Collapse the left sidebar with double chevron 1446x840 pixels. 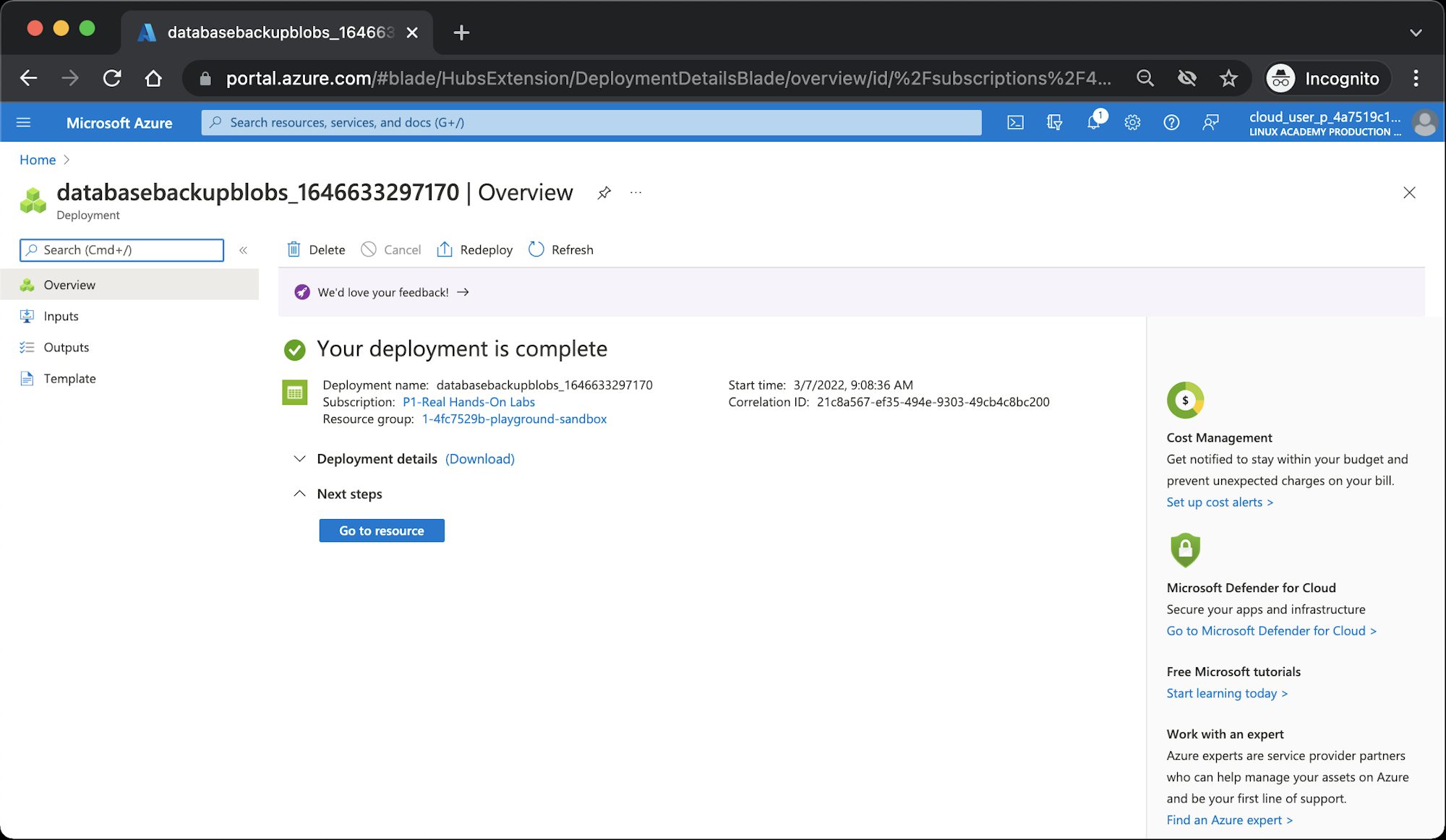[244, 250]
